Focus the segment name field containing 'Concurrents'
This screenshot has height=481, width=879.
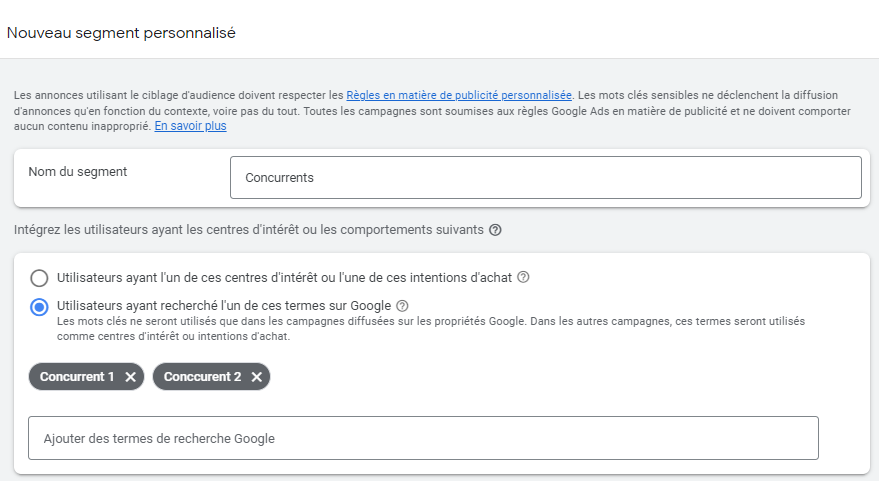coord(545,178)
